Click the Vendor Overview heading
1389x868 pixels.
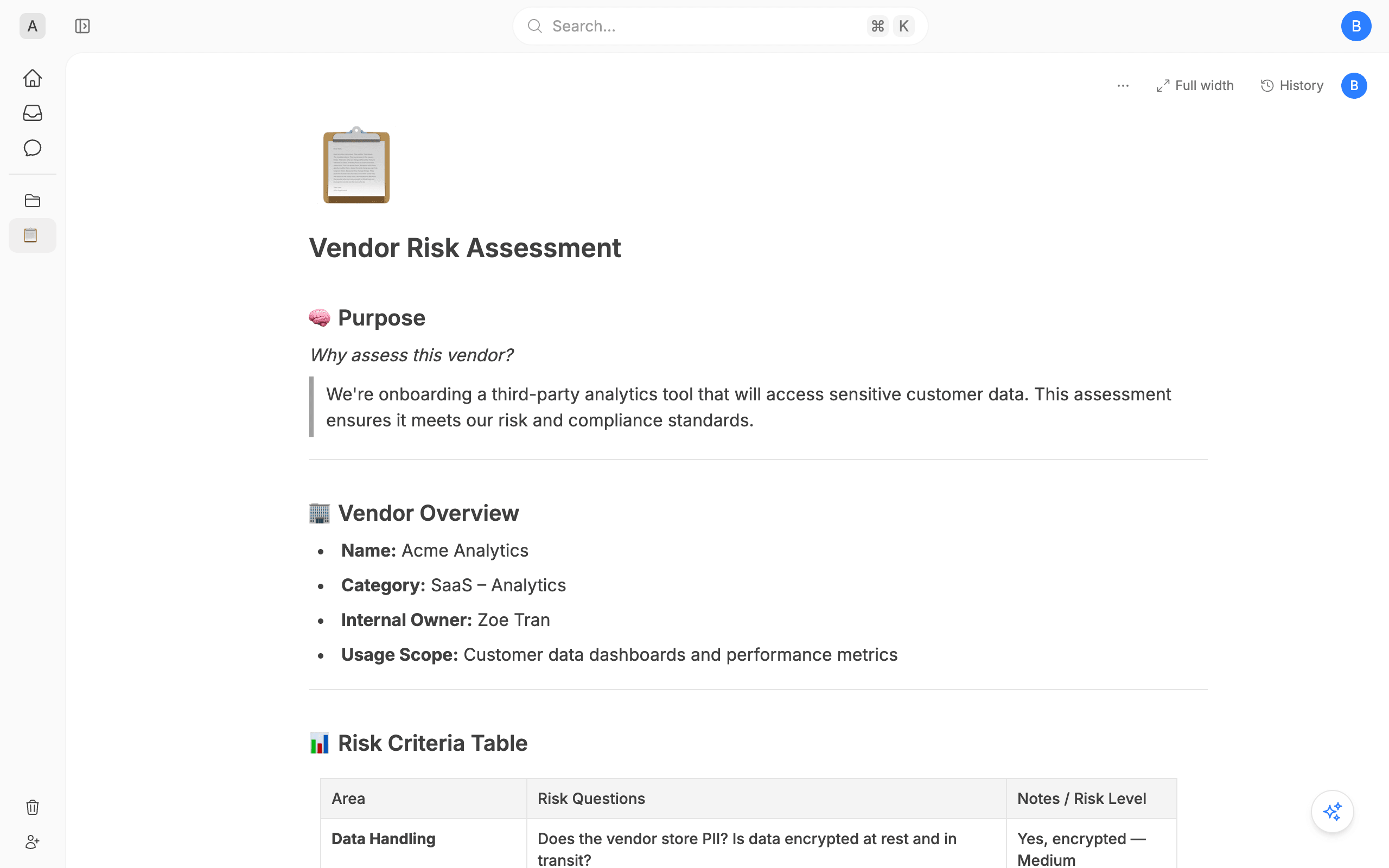click(x=414, y=513)
